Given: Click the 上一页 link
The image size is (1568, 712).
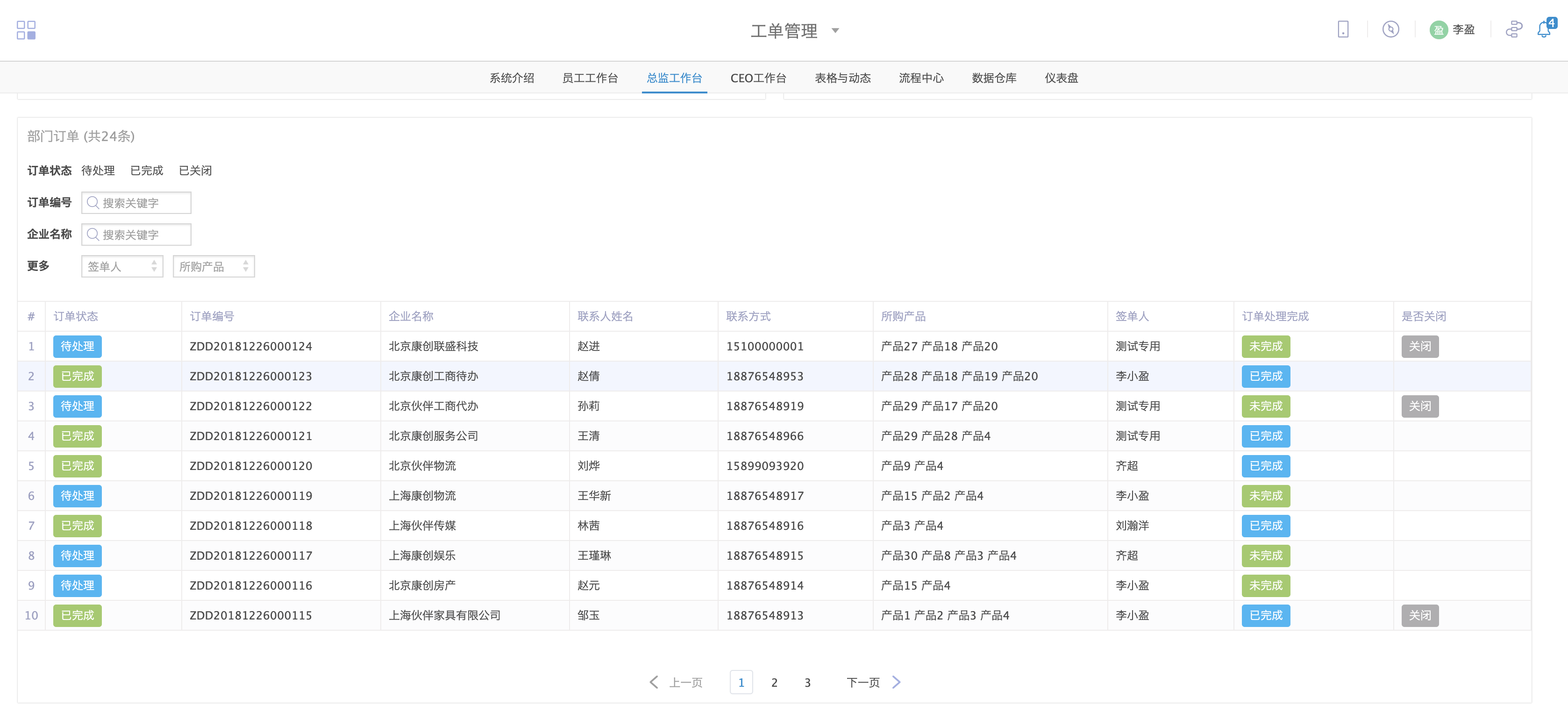Looking at the screenshot, I should pos(686,682).
